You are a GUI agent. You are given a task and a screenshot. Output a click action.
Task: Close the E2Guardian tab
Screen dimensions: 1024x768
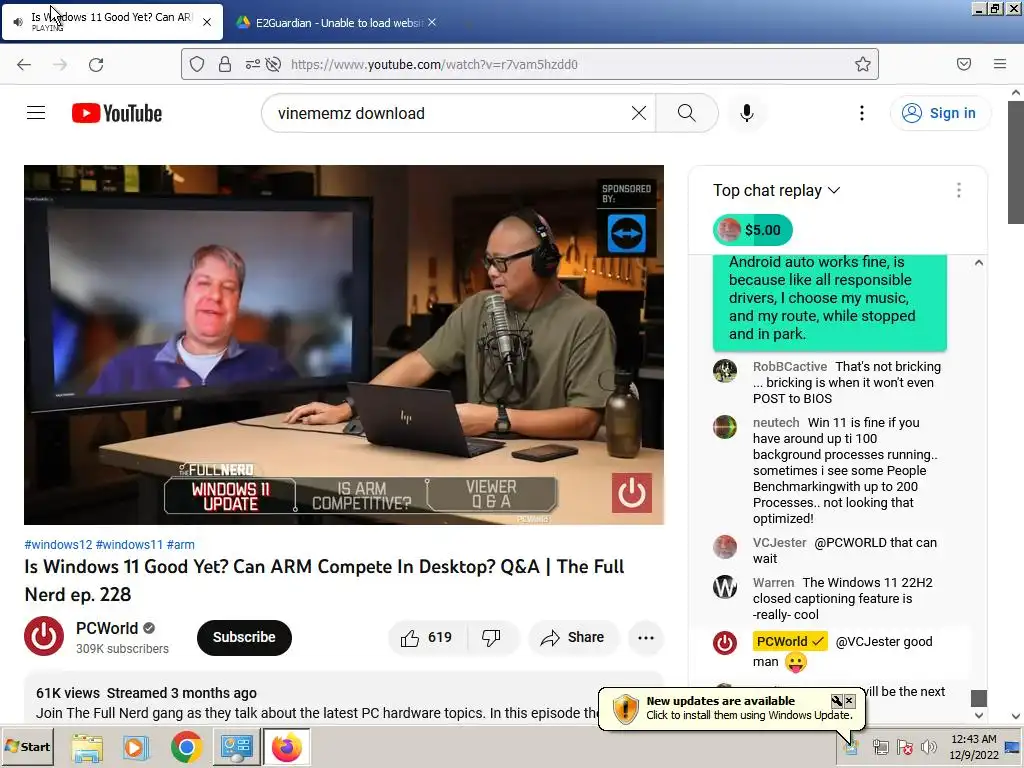[432, 22]
